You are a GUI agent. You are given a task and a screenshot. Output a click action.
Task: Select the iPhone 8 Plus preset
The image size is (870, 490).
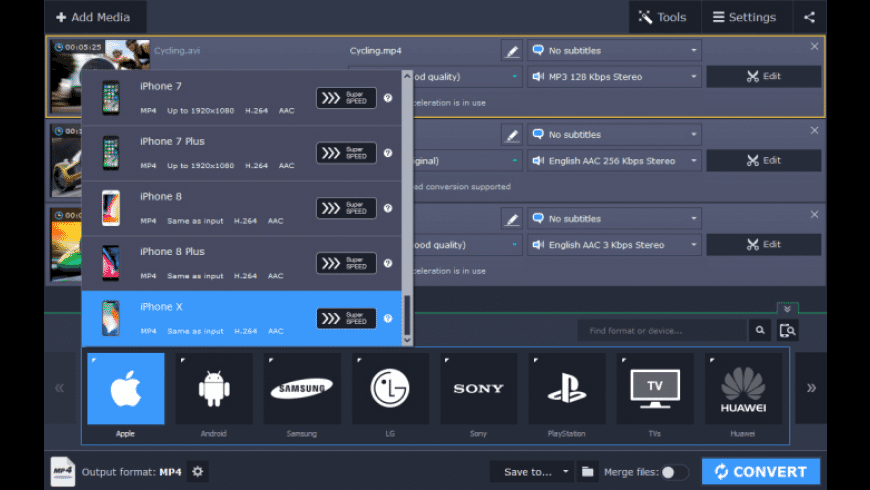coord(241,263)
